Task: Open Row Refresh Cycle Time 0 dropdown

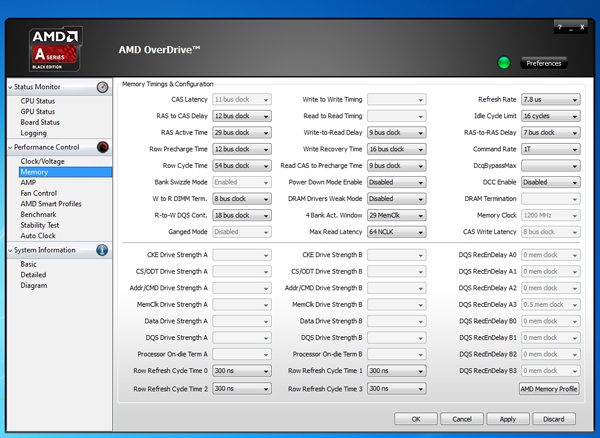Action: pyautogui.click(x=242, y=370)
